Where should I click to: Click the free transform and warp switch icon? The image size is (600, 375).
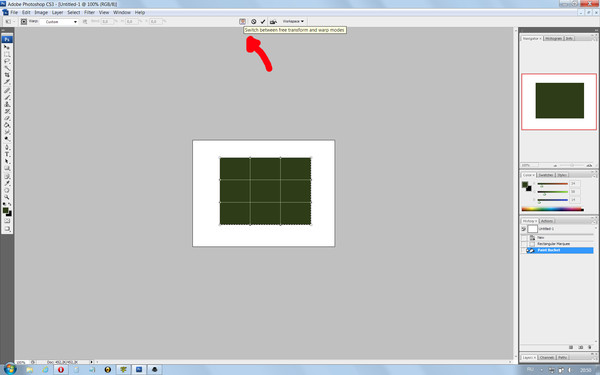click(x=242, y=22)
